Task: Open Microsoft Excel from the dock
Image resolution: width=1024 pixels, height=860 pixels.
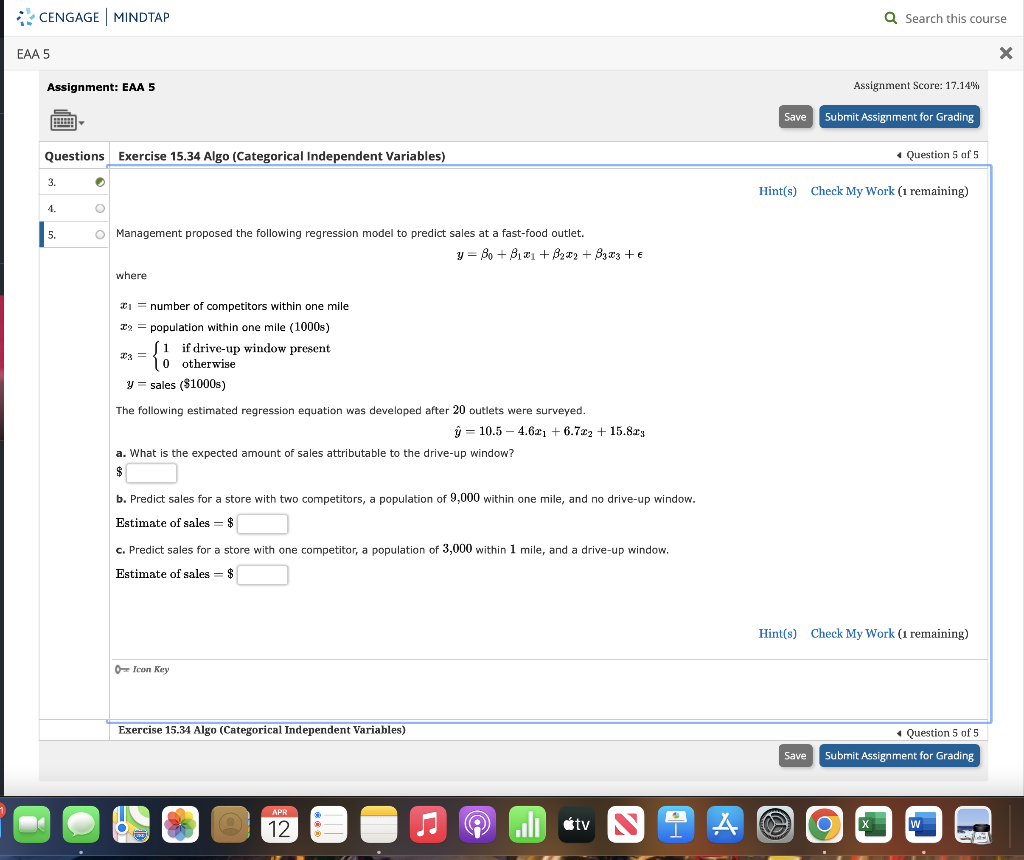Action: click(872, 826)
